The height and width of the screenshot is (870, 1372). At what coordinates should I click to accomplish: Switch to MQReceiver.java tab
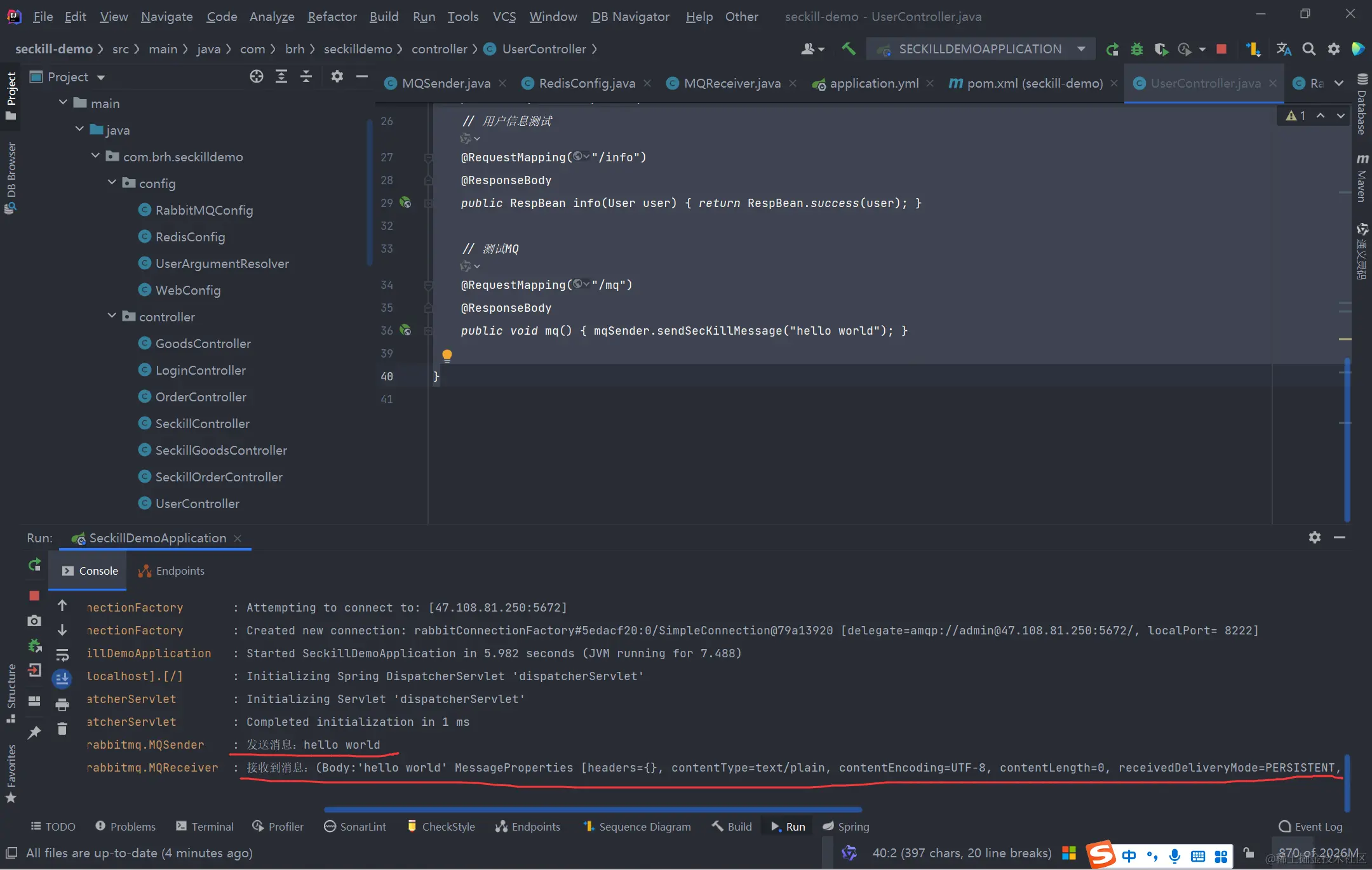[732, 83]
